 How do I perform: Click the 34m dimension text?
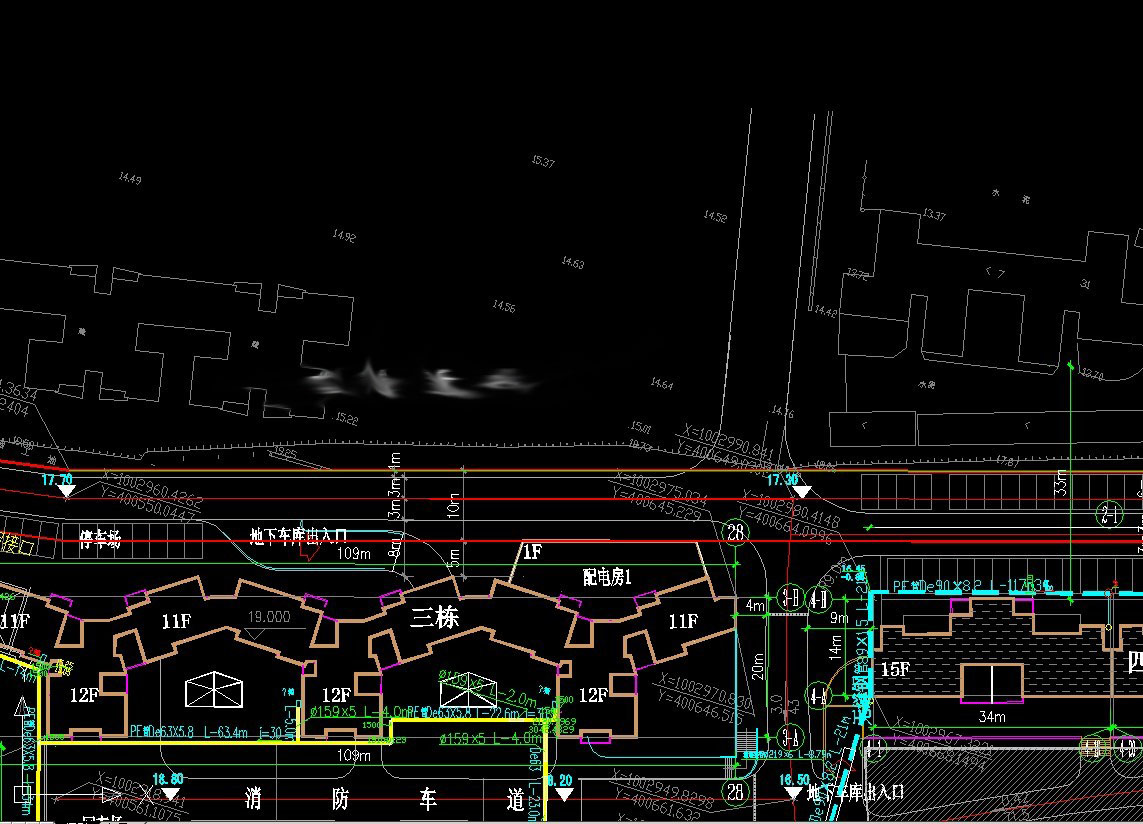(991, 716)
